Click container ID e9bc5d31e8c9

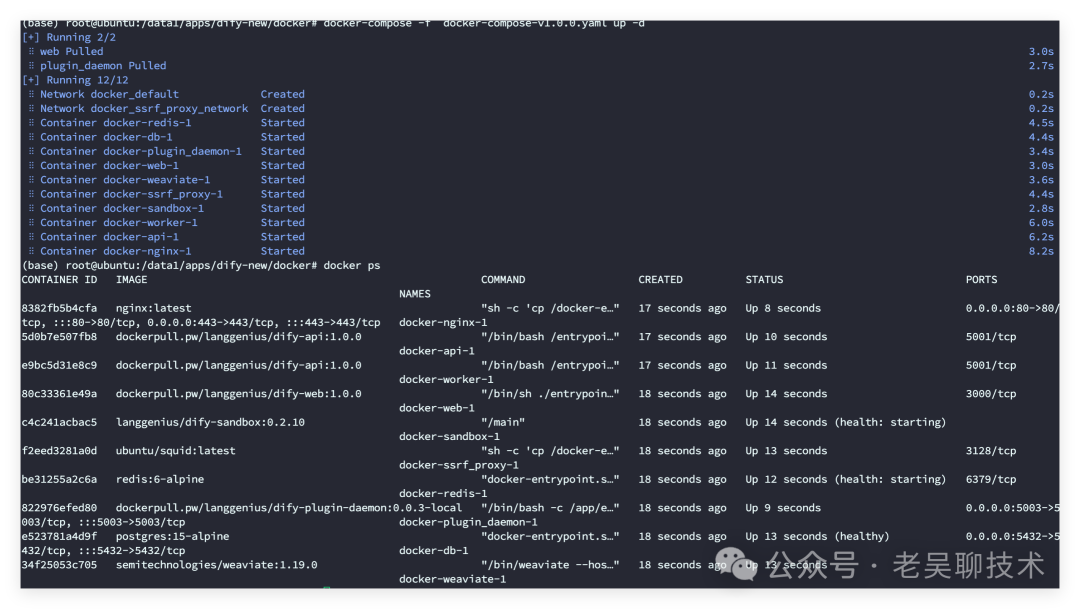tap(59, 365)
